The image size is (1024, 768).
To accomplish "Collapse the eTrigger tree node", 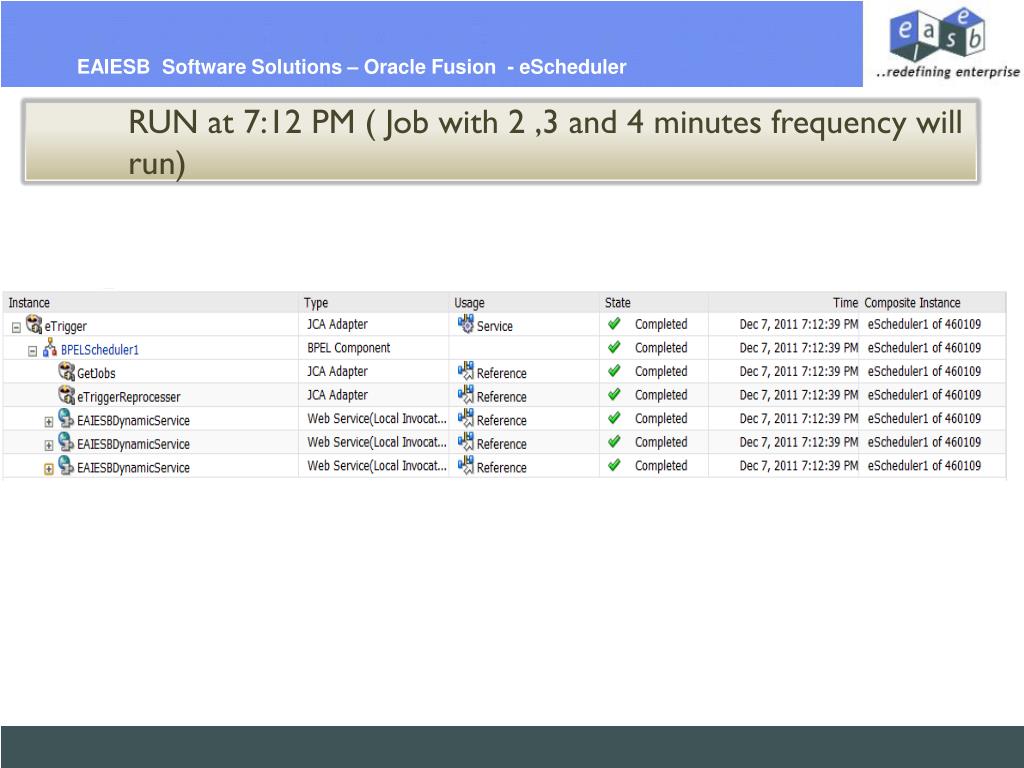I will click(x=16, y=328).
